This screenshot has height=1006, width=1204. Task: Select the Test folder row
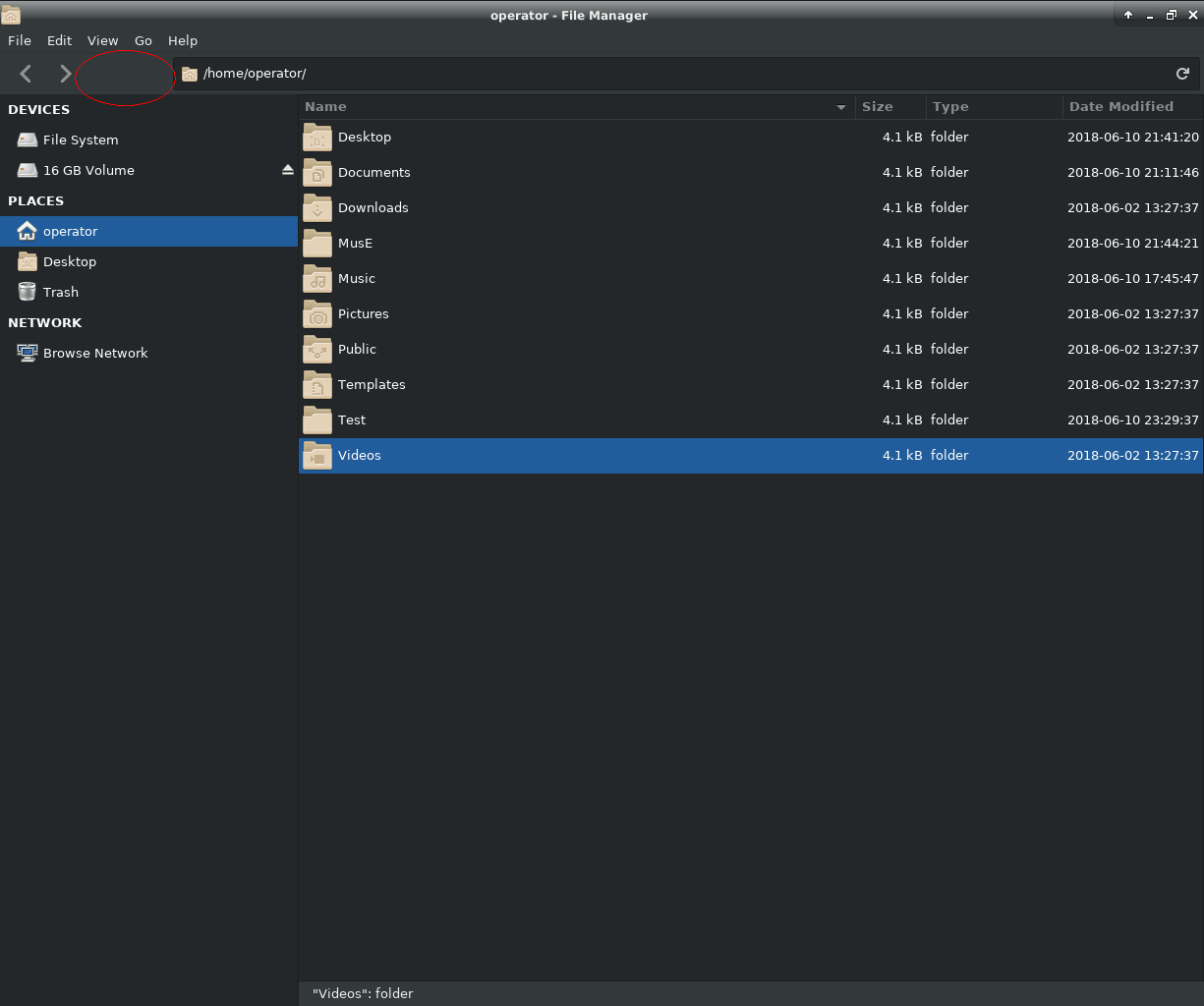590,420
